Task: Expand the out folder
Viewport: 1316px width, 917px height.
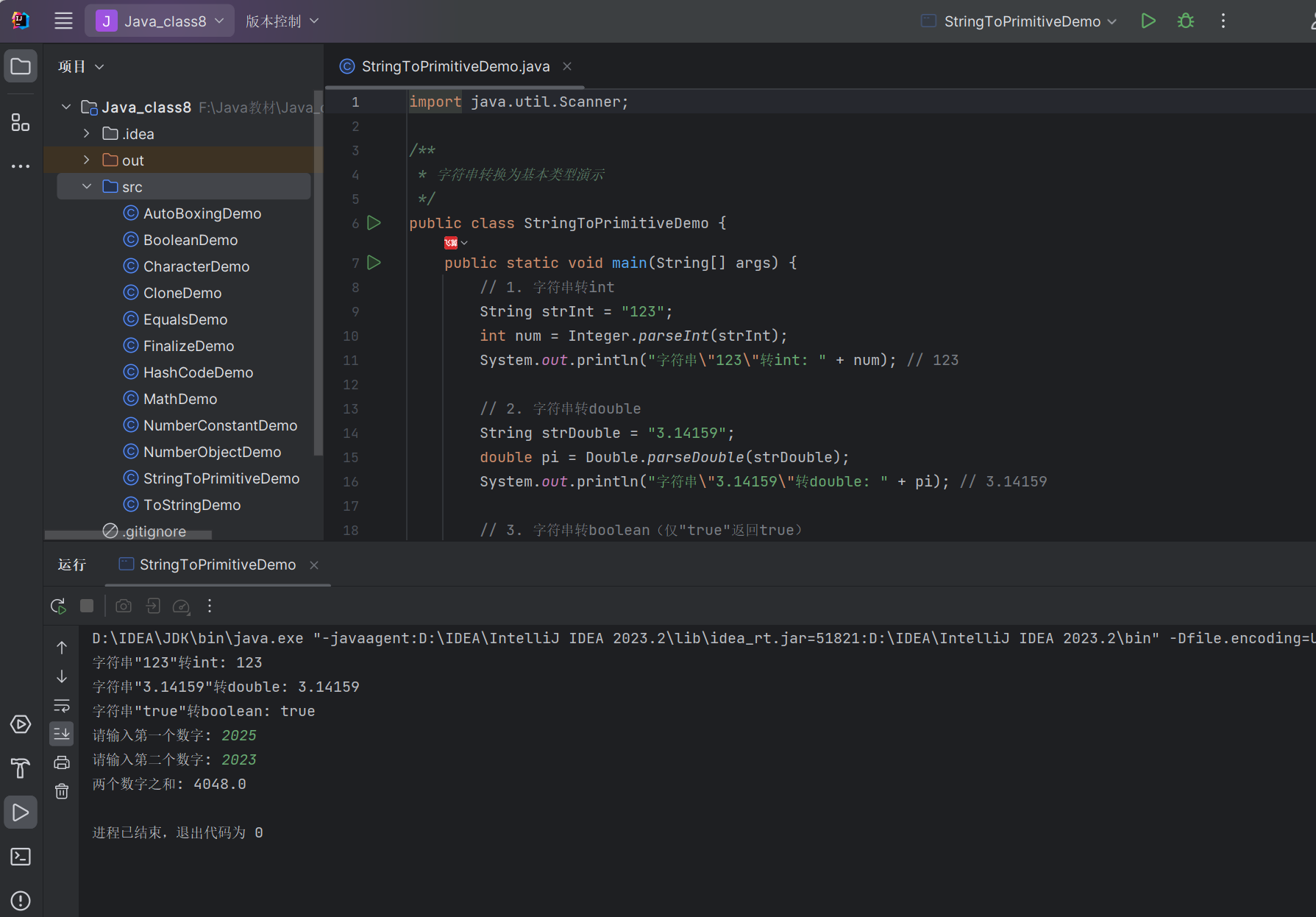Action: click(x=87, y=160)
